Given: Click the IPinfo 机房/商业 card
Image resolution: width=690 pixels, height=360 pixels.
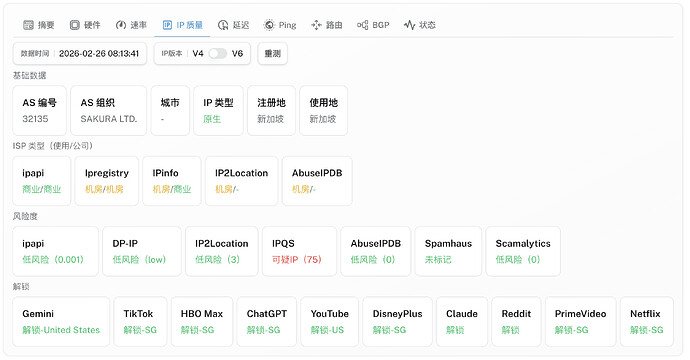Looking at the screenshot, I should tap(172, 181).
